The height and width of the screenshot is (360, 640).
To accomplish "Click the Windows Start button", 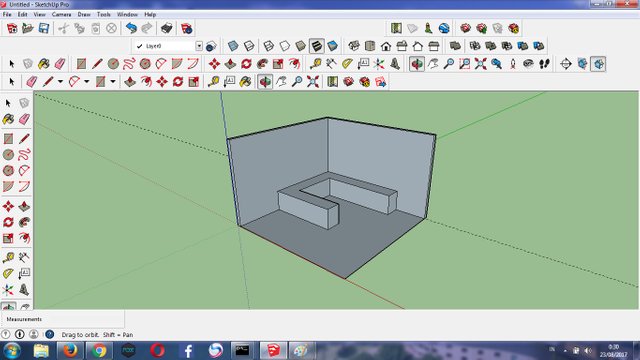I will [12, 351].
